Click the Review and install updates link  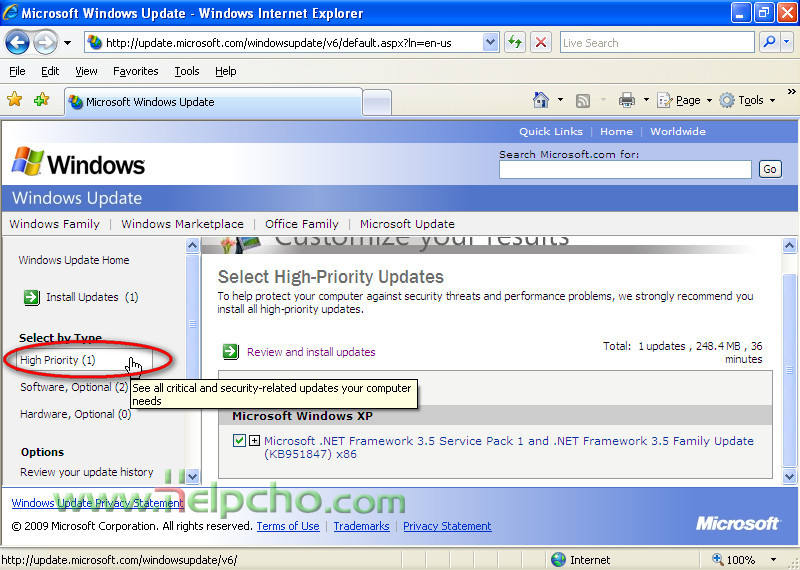tap(310, 352)
